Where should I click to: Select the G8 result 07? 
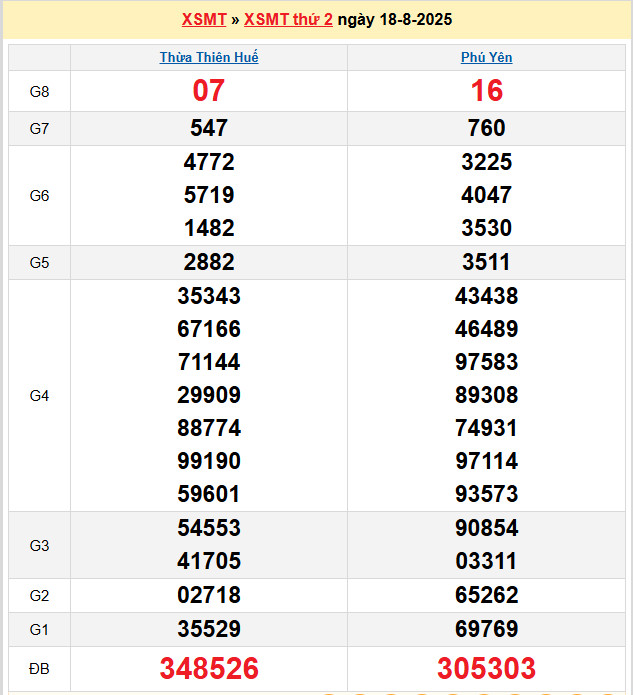(209, 91)
